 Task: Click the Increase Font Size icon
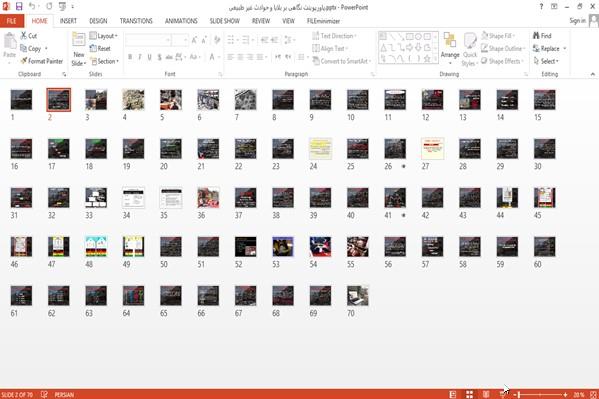194,40
